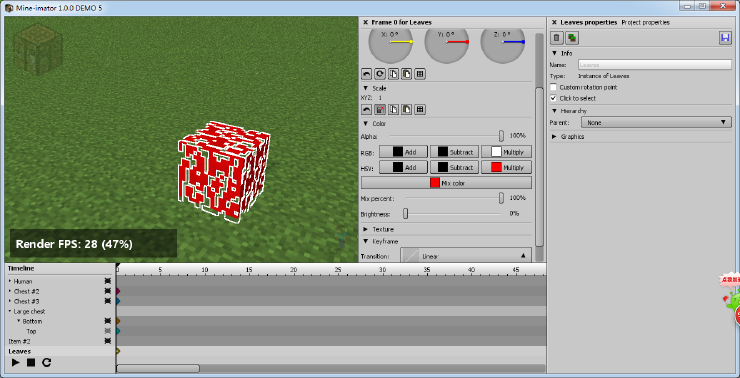Click the blue save floppy disk icon

click(x=725, y=38)
